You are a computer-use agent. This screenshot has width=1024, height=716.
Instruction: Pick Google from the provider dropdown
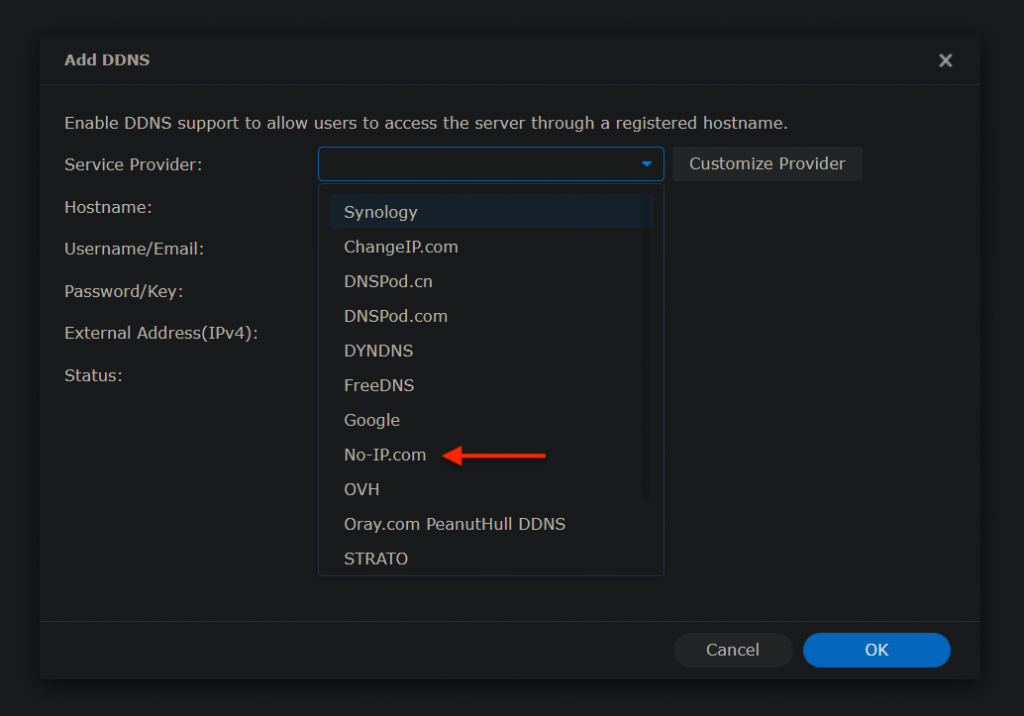(372, 421)
